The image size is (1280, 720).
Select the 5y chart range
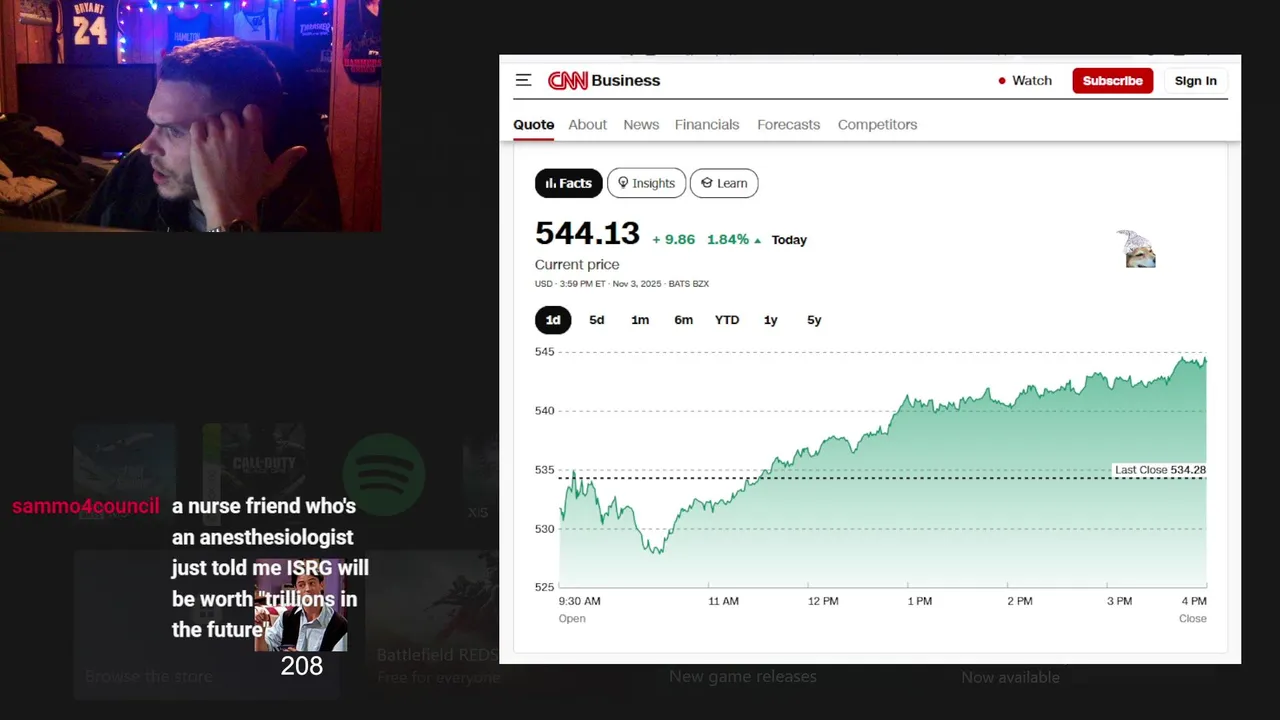[814, 320]
